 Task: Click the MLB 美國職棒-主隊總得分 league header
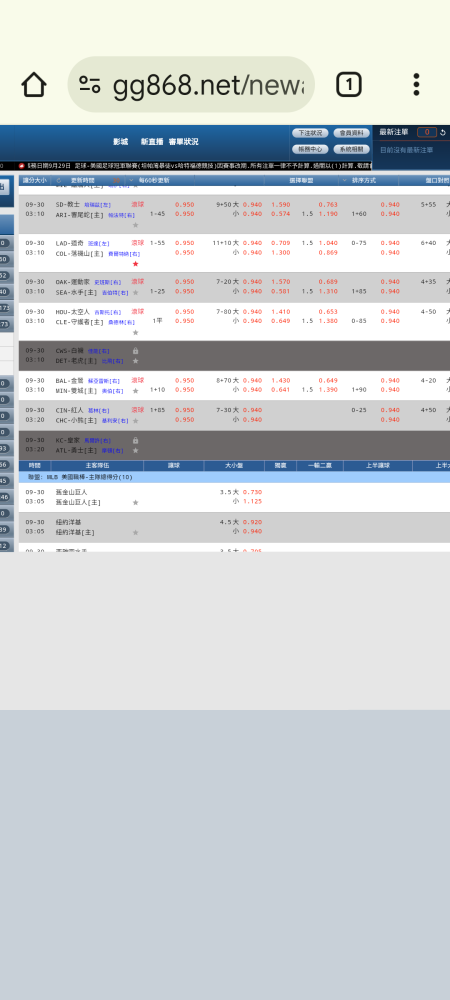pyautogui.click(x=235, y=477)
